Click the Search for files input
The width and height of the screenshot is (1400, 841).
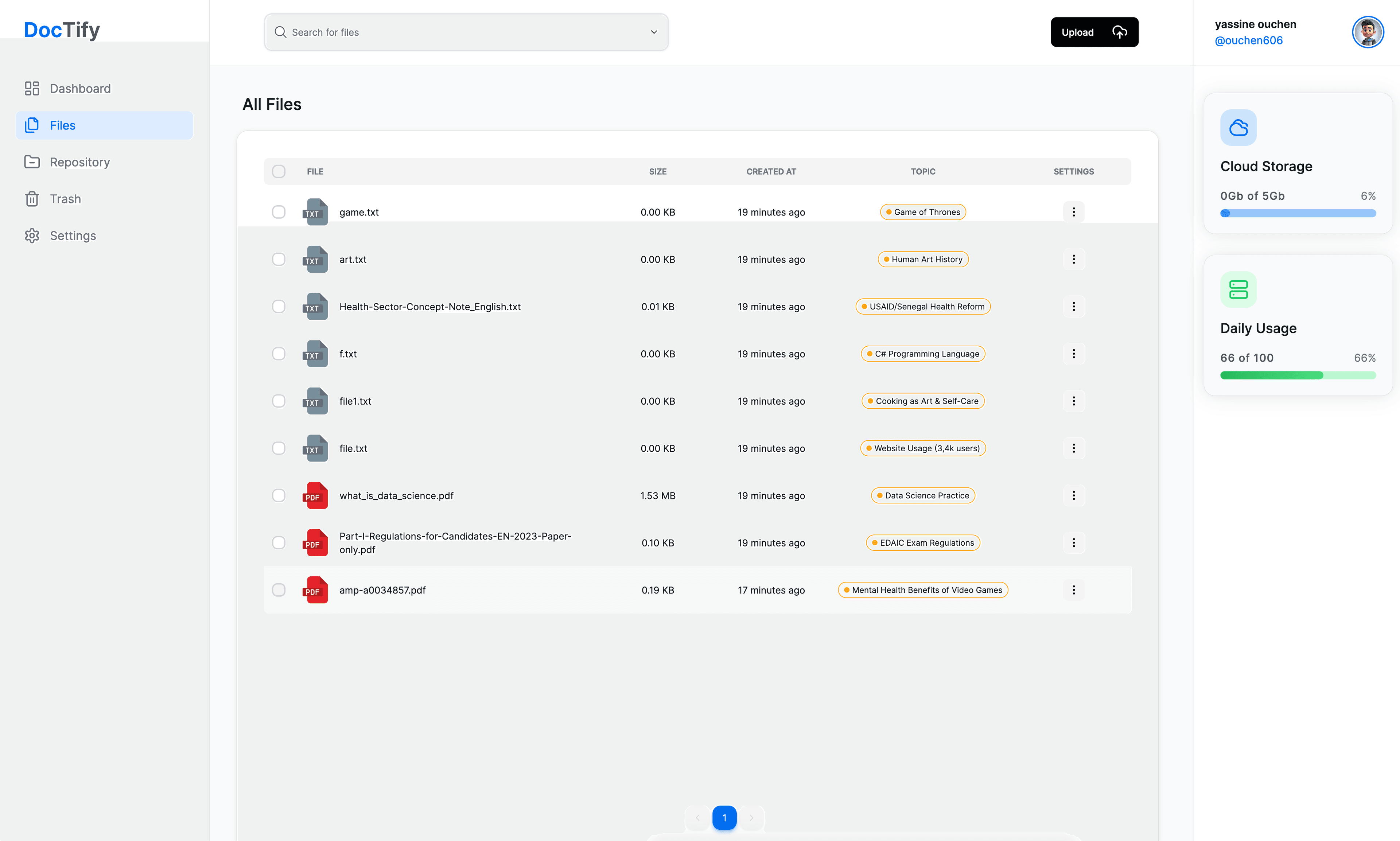[x=466, y=32]
